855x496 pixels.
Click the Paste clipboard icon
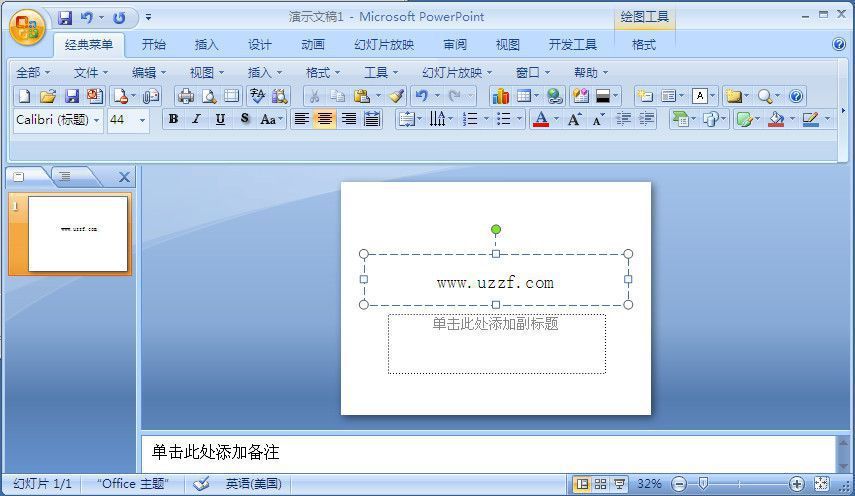362,96
